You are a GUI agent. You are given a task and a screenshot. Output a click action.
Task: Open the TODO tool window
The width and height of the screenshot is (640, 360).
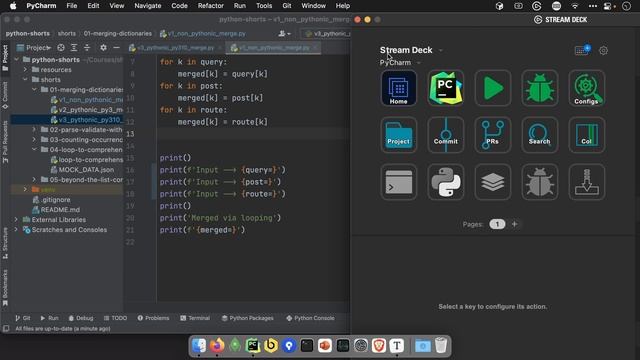pos(115,318)
